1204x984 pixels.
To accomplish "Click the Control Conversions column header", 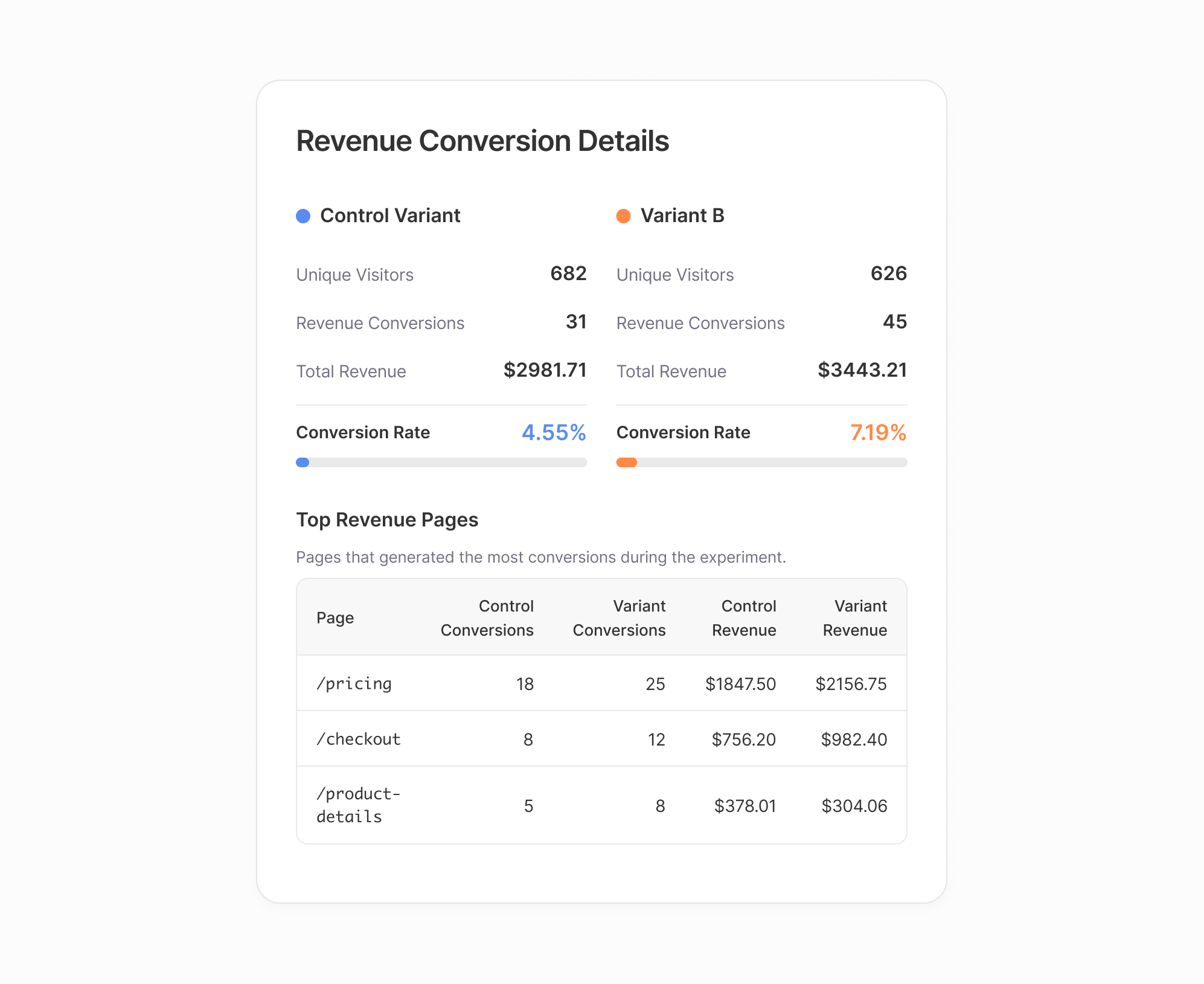I will (x=487, y=618).
